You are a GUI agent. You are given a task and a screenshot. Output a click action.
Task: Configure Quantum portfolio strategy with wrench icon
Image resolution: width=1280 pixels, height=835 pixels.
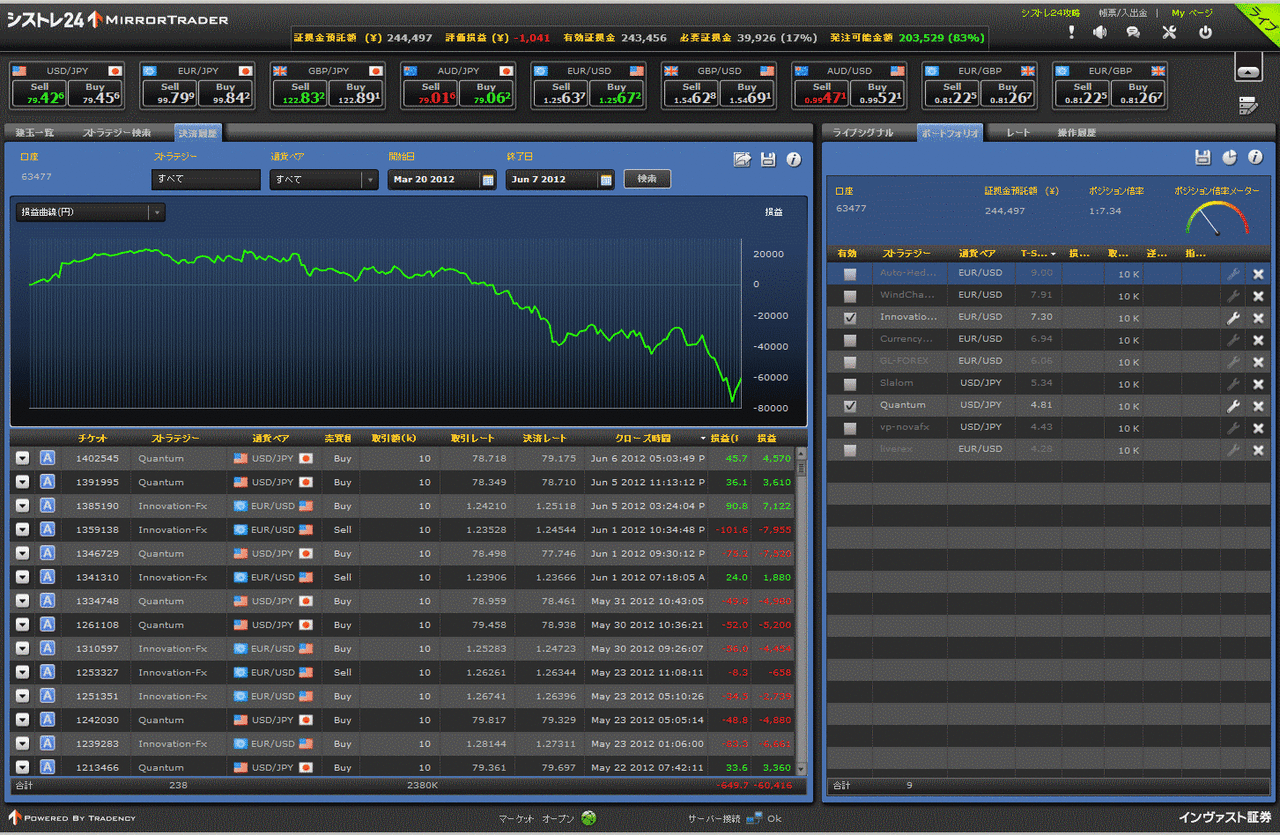(x=1233, y=406)
